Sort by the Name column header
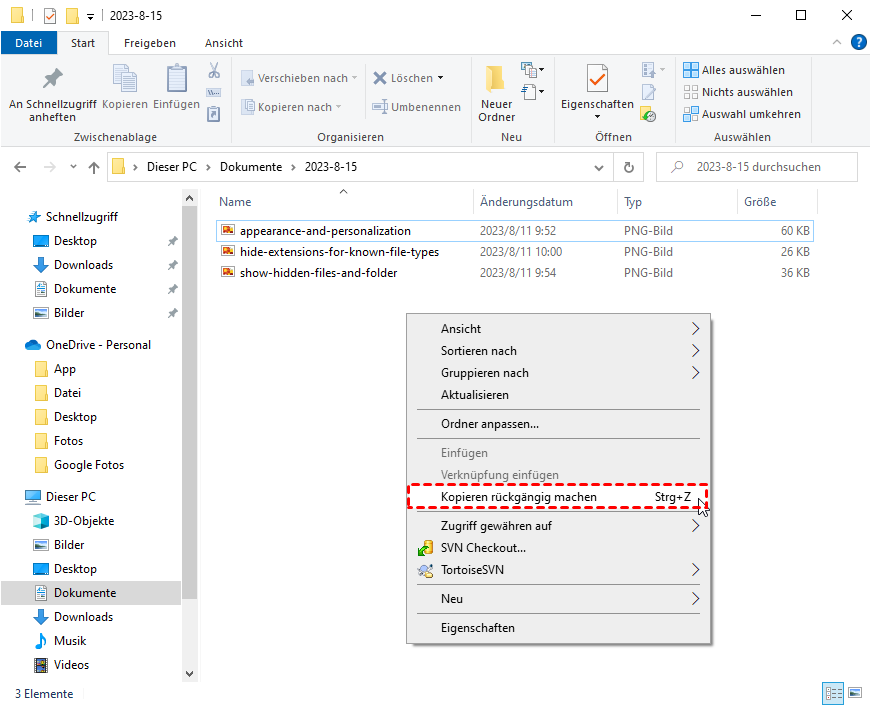Screen dimensions: 871x706 pos(344,202)
